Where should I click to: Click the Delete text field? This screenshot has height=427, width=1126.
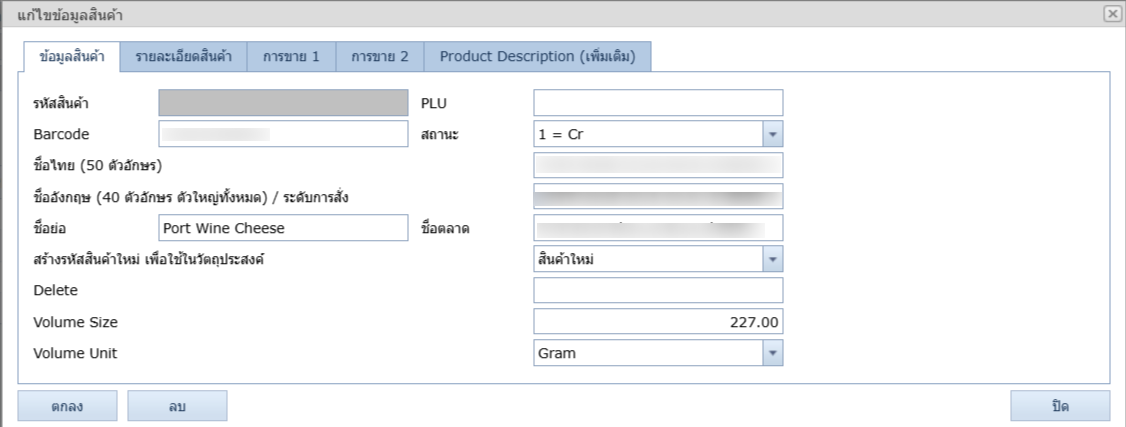(x=658, y=290)
